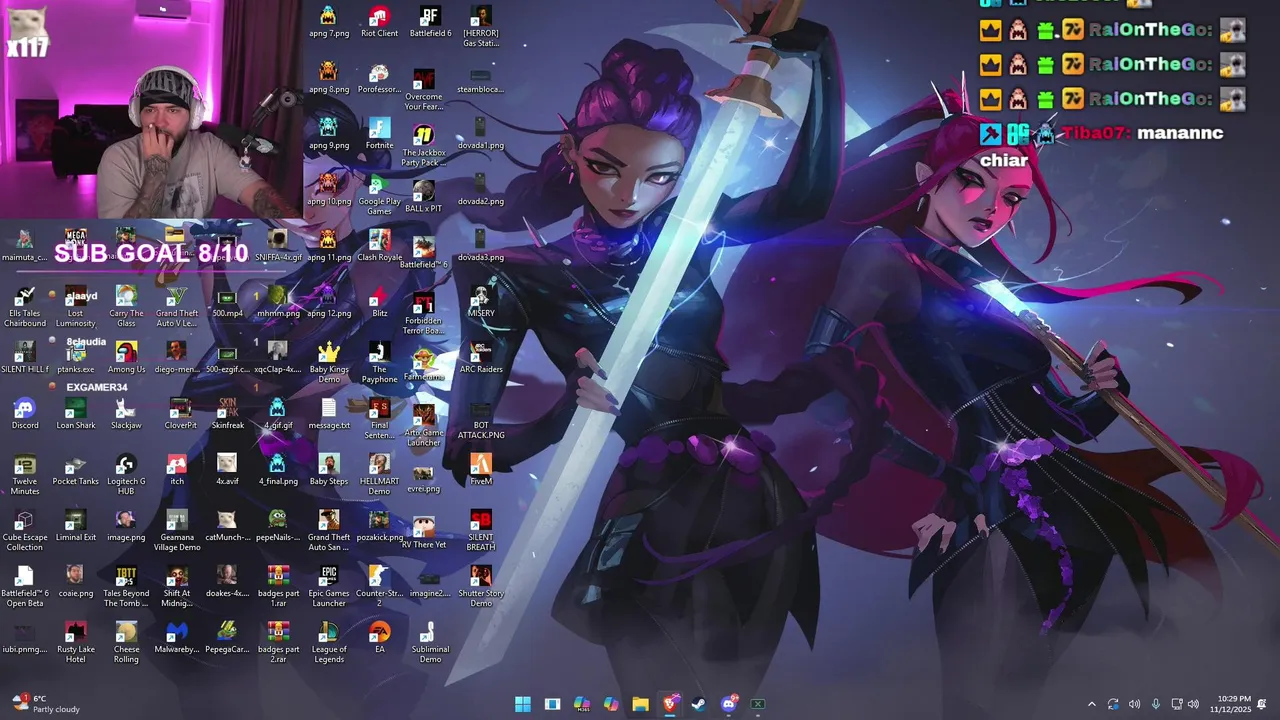The height and width of the screenshot is (720, 1280).
Task: Select the Logitech G HUB icon
Action: click(x=126, y=475)
